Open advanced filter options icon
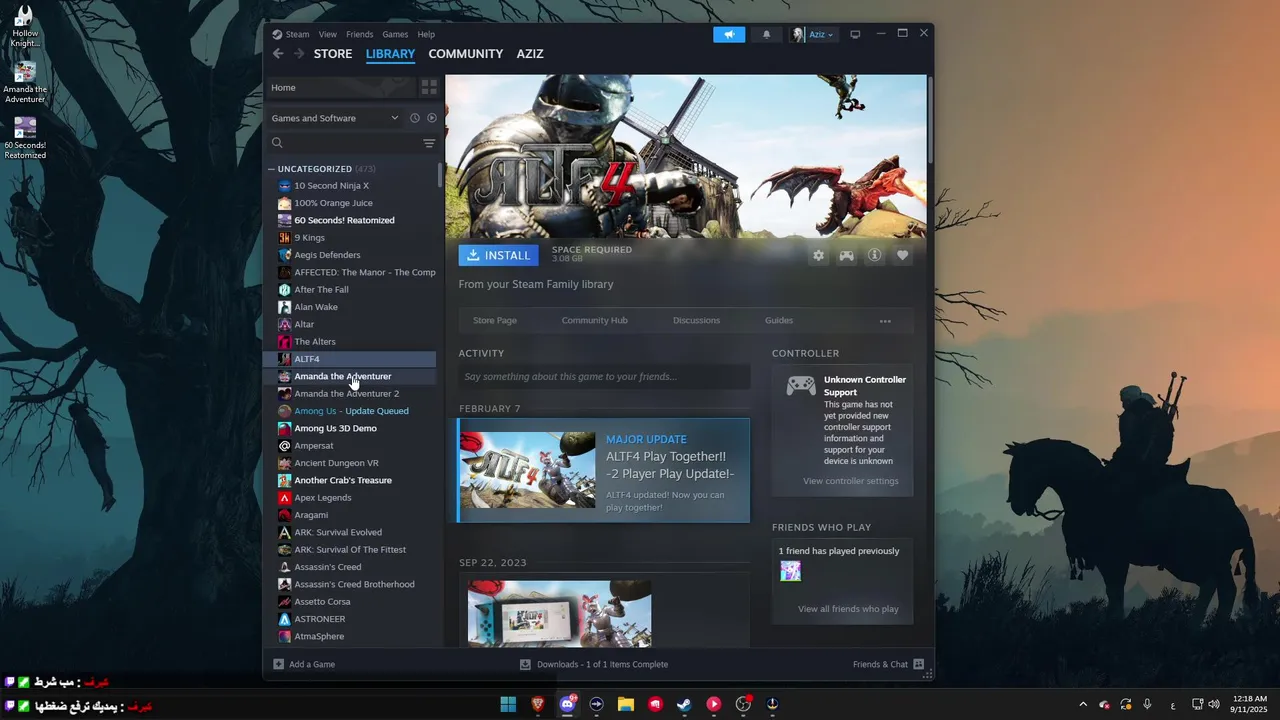The image size is (1280, 720). [429, 143]
